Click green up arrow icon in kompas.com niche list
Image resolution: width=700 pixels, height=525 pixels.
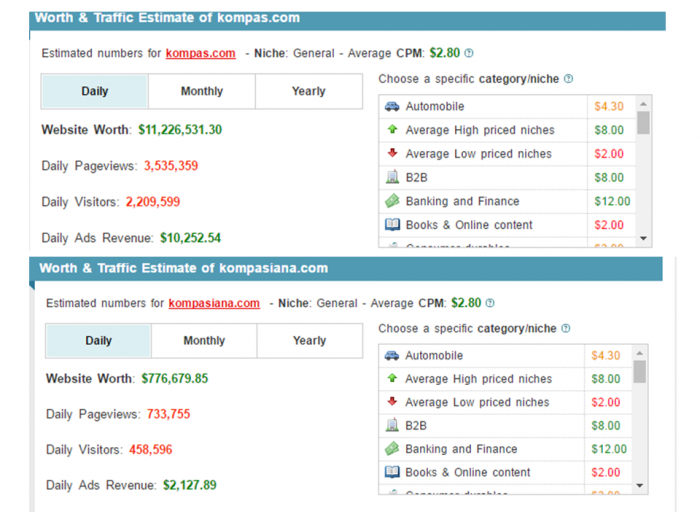tap(392, 129)
